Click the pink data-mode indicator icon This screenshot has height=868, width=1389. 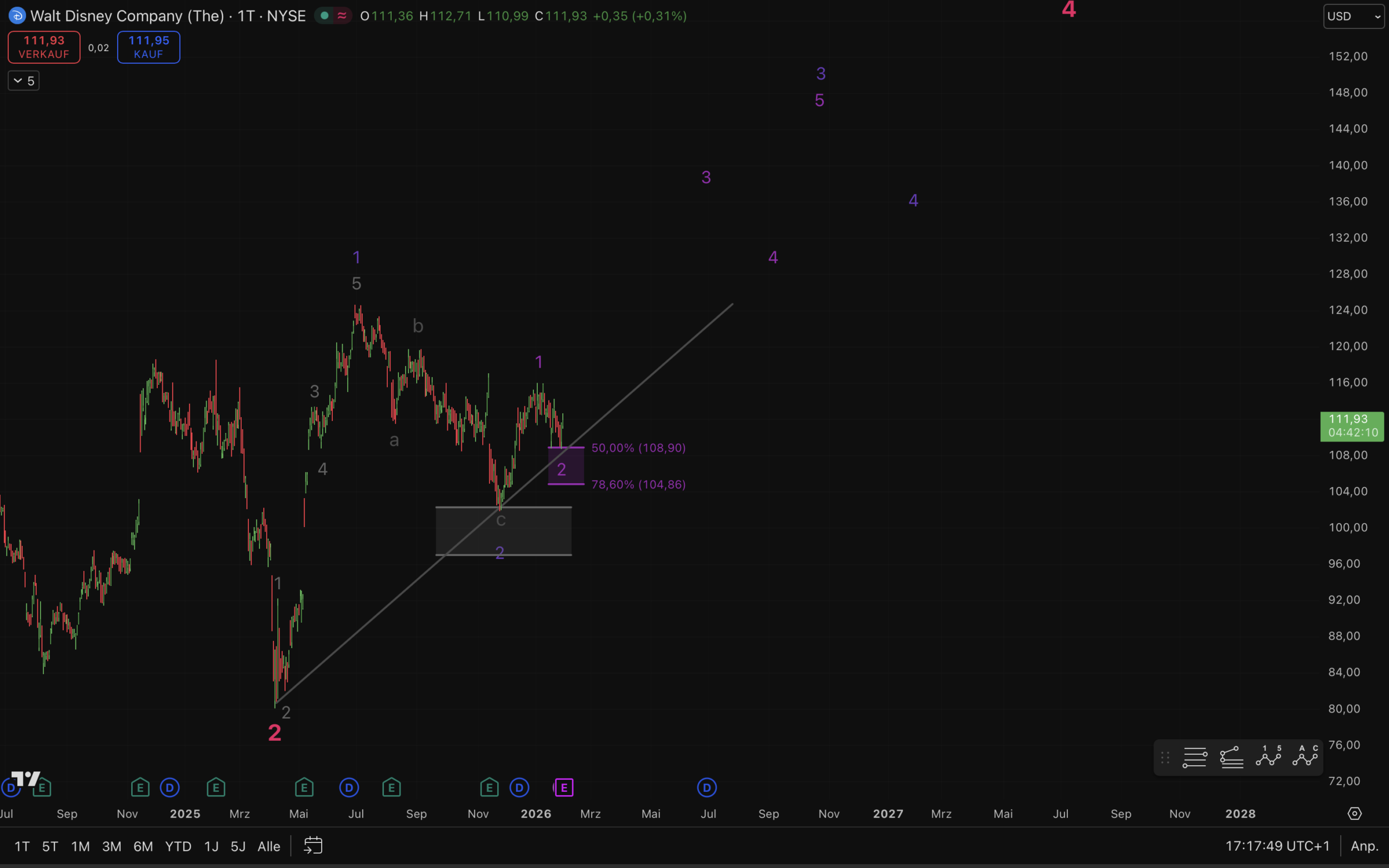coord(342,16)
